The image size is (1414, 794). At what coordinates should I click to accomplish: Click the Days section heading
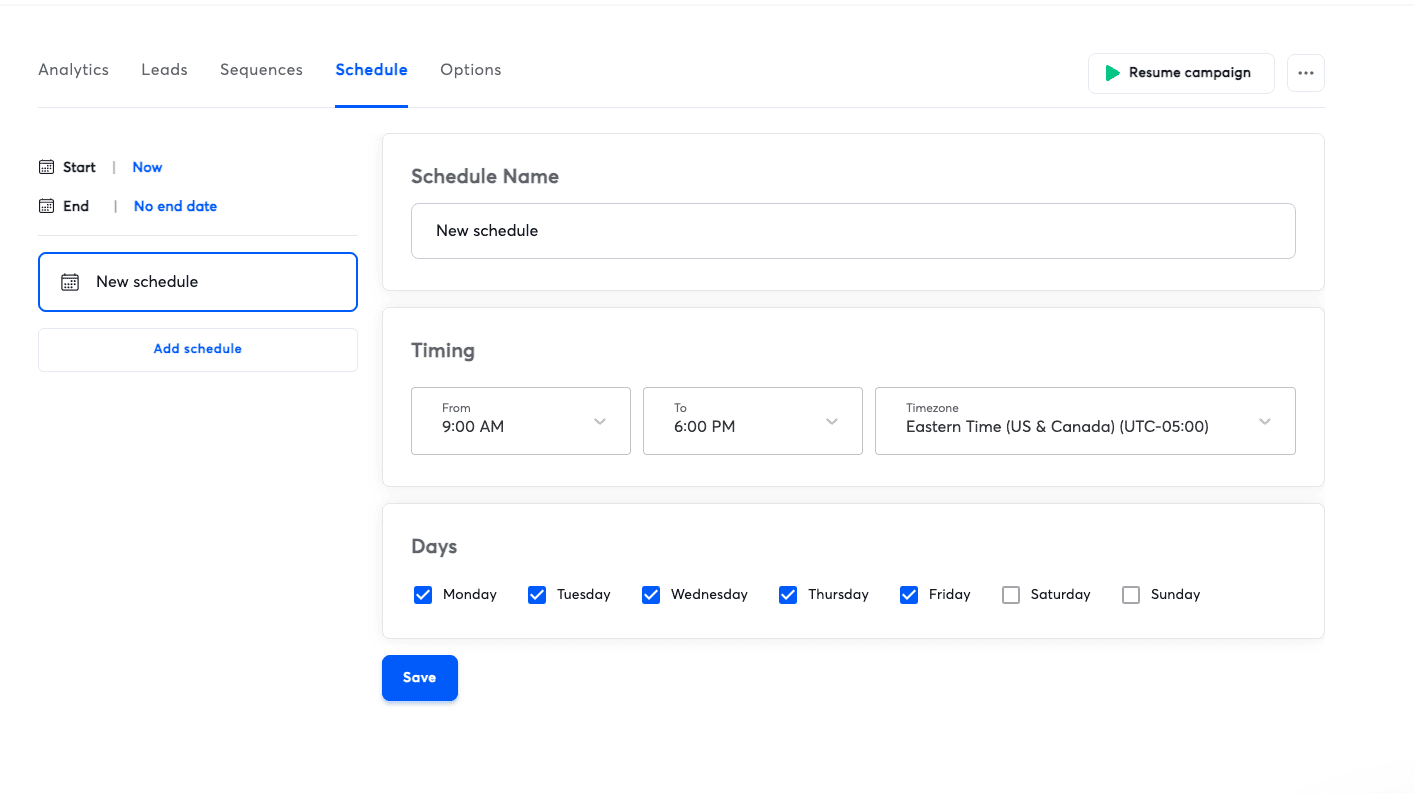[x=434, y=547]
